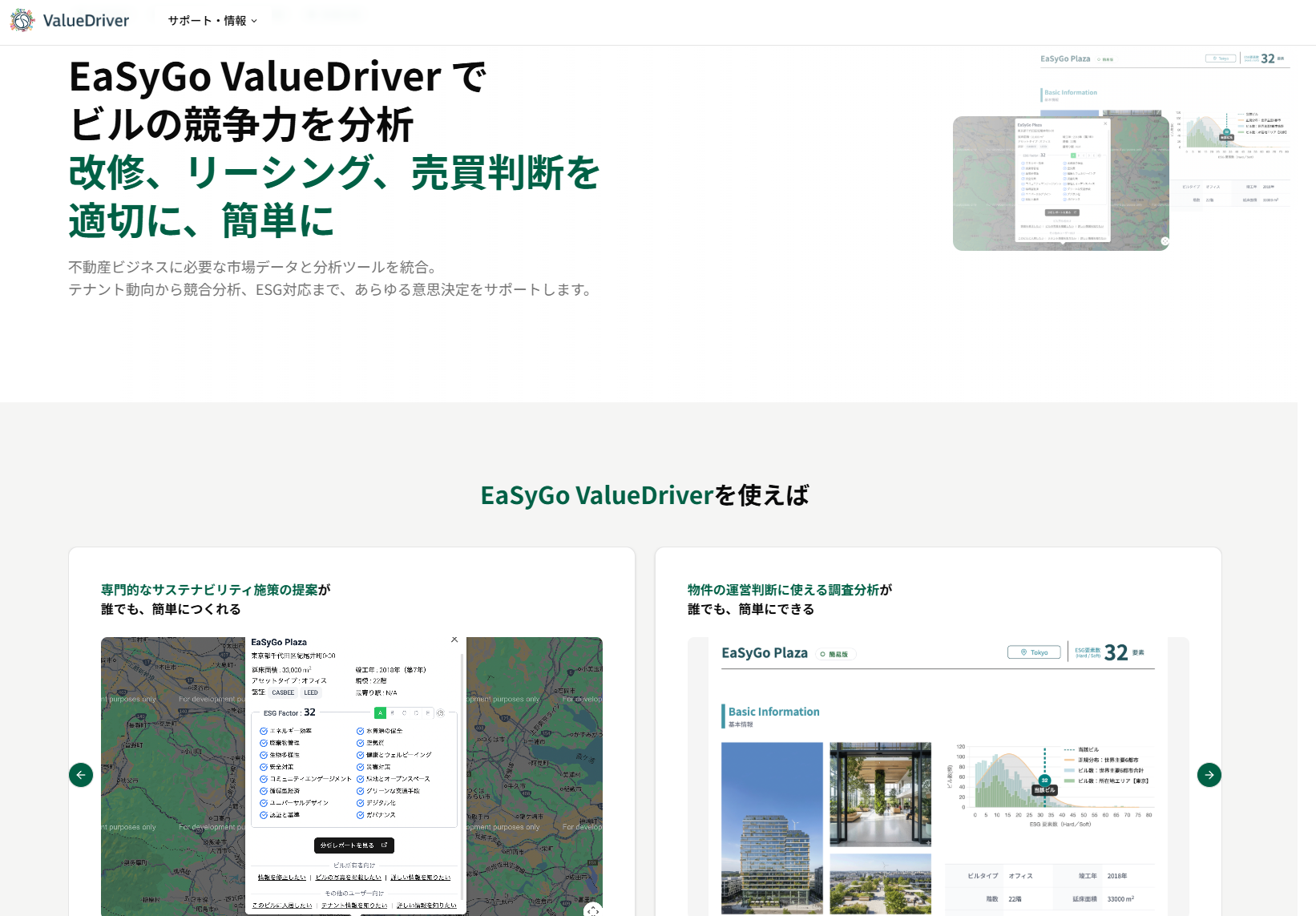The width and height of the screenshot is (1316, 916).
Task: Click the ビル数：世界主要6都市合計 legend entry
Action: click(1104, 770)
